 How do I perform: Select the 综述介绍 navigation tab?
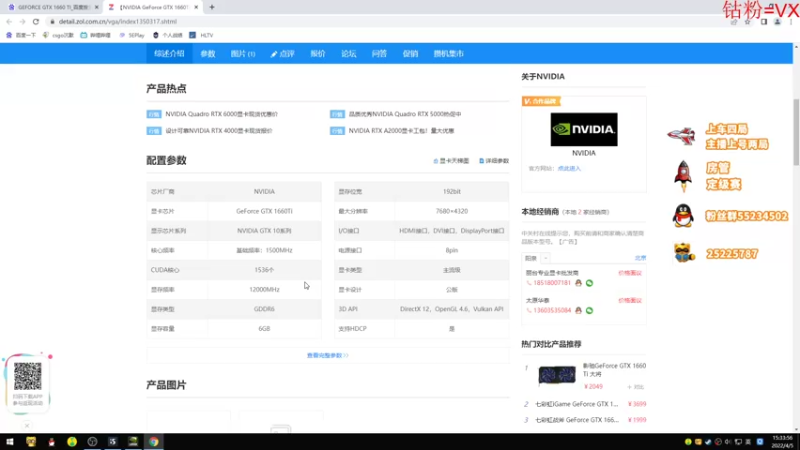169,54
